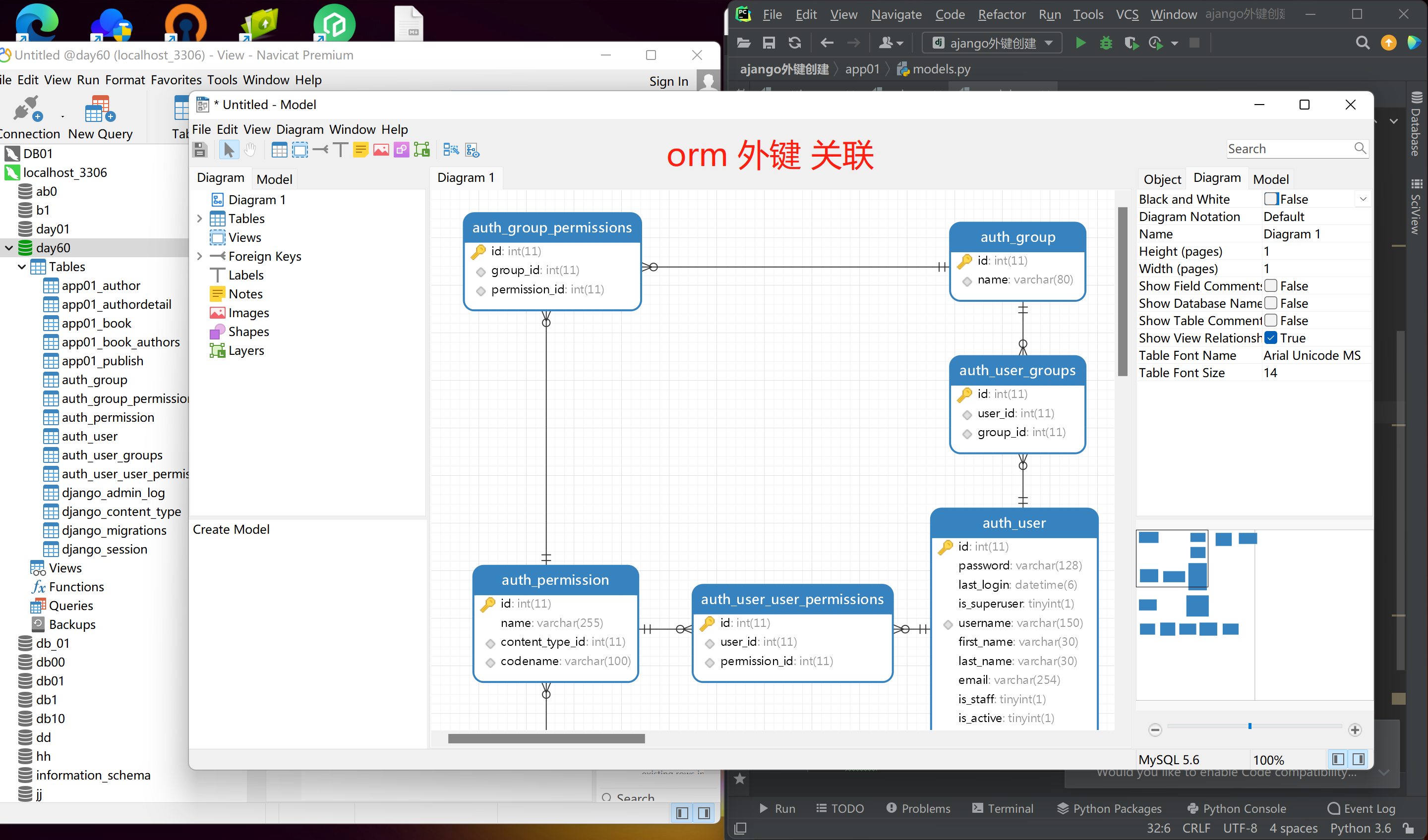Toggle the Show Table Comment checkbox

(1270, 321)
